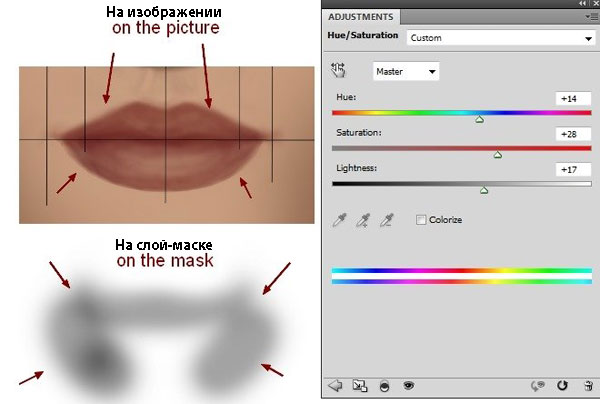
Task: Click the lips picture thumbnail
Action: pyautogui.click(x=167, y=145)
